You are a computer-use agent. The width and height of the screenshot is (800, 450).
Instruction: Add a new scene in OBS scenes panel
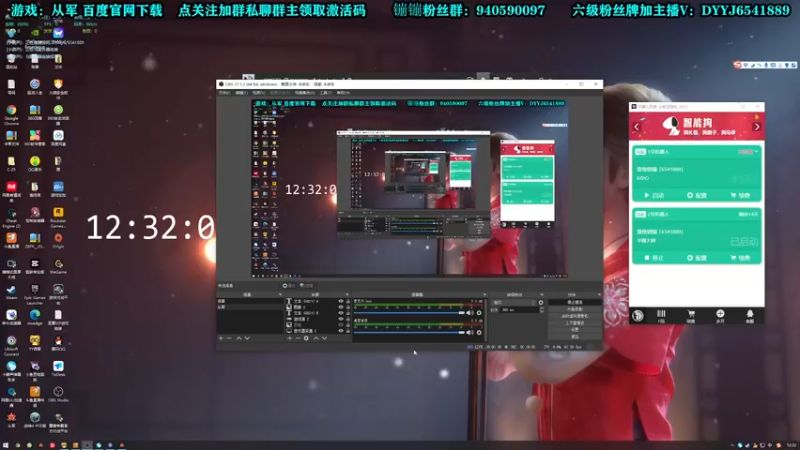click(221, 338)
